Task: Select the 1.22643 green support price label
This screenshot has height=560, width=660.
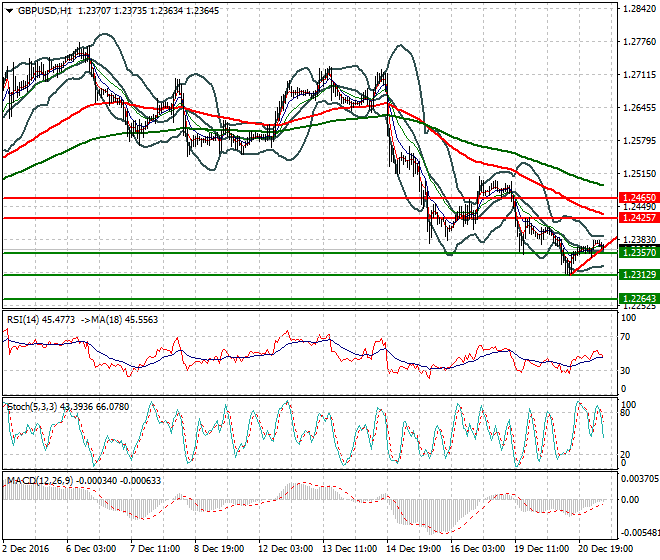Action: [x=639, y=299]
